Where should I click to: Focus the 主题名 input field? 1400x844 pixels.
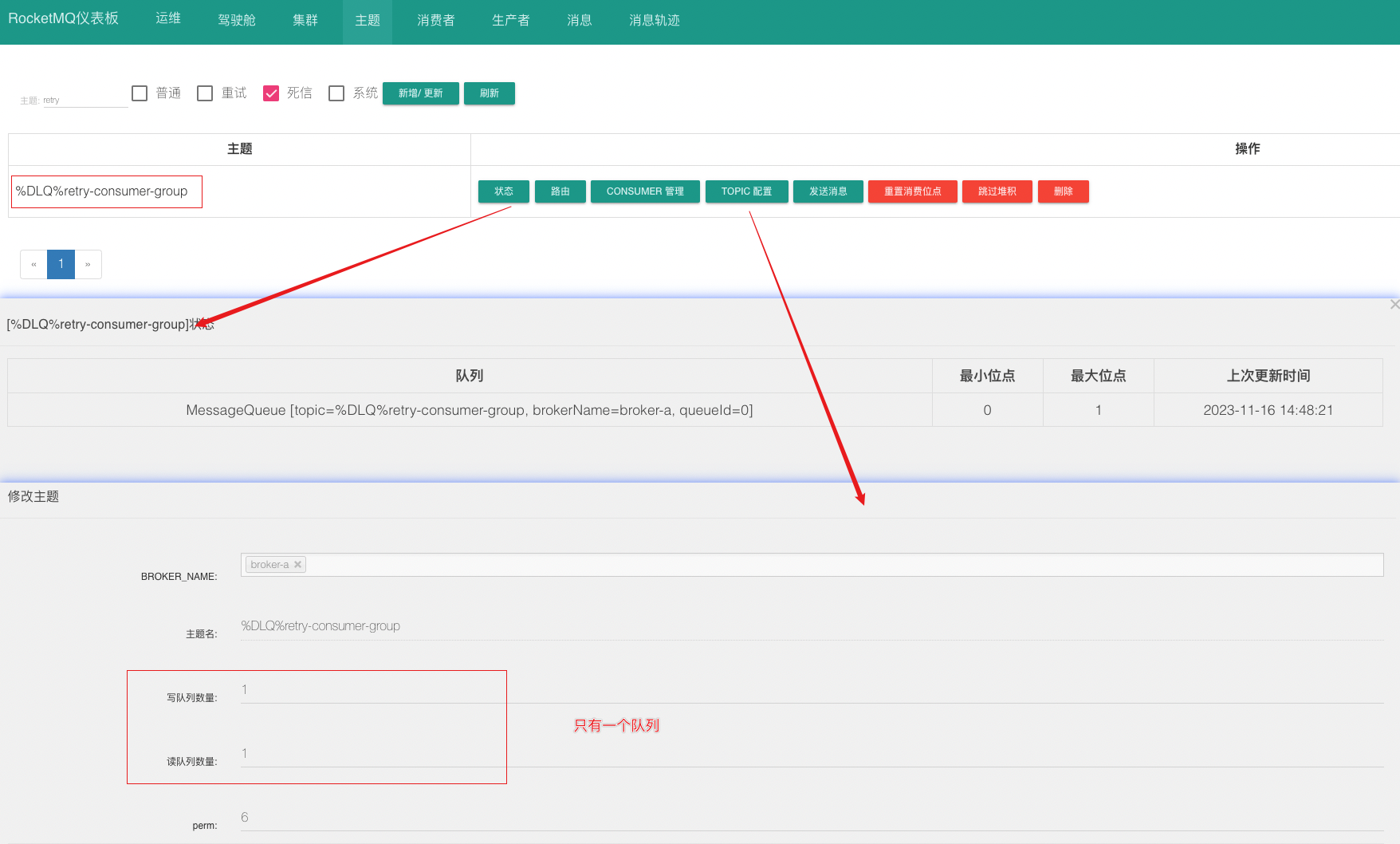click(812, 626)
